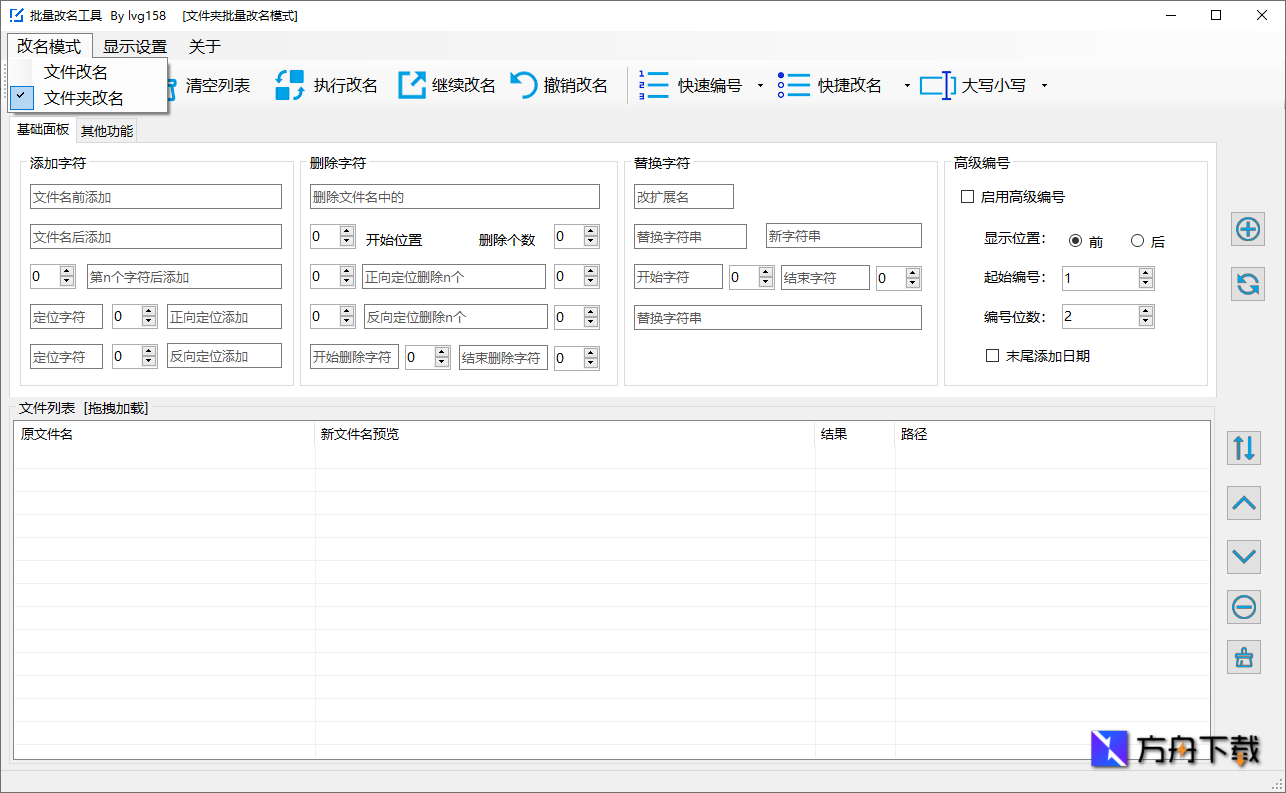Select the 后 position radio button
The width and height of the screenshot is (1286, 793).
coord(1137,240)
